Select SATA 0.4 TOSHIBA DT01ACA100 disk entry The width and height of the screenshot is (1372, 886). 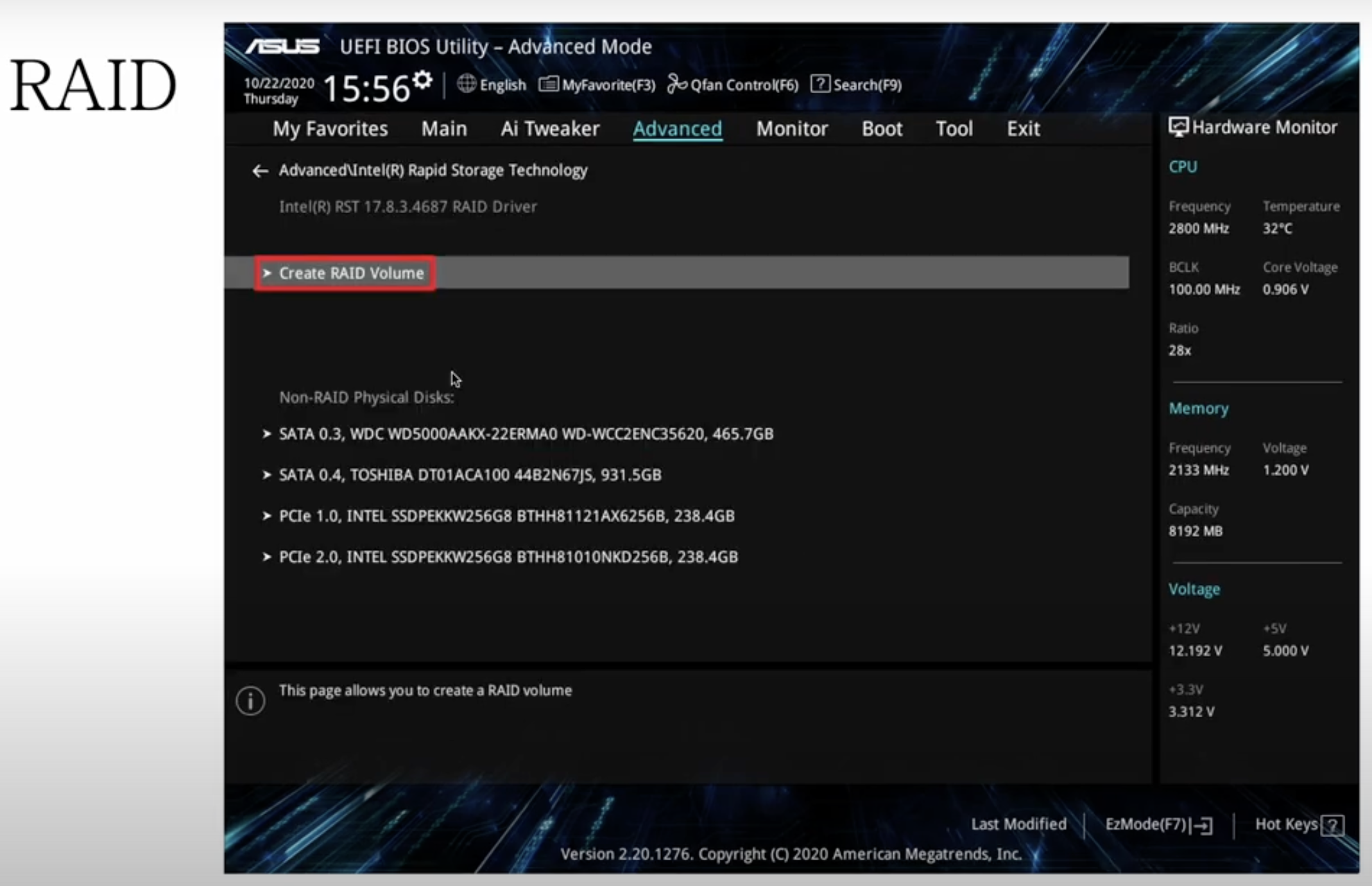pos(470,475)
